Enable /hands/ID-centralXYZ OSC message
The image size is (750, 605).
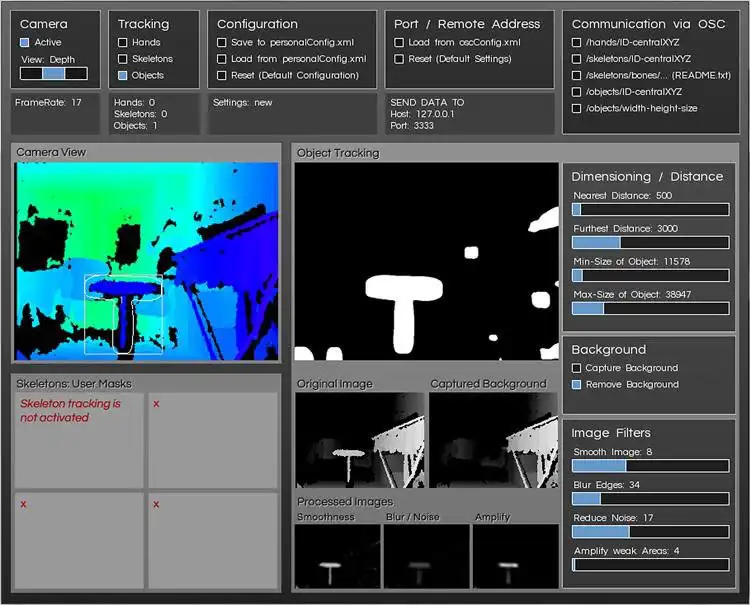pos(576,43)
